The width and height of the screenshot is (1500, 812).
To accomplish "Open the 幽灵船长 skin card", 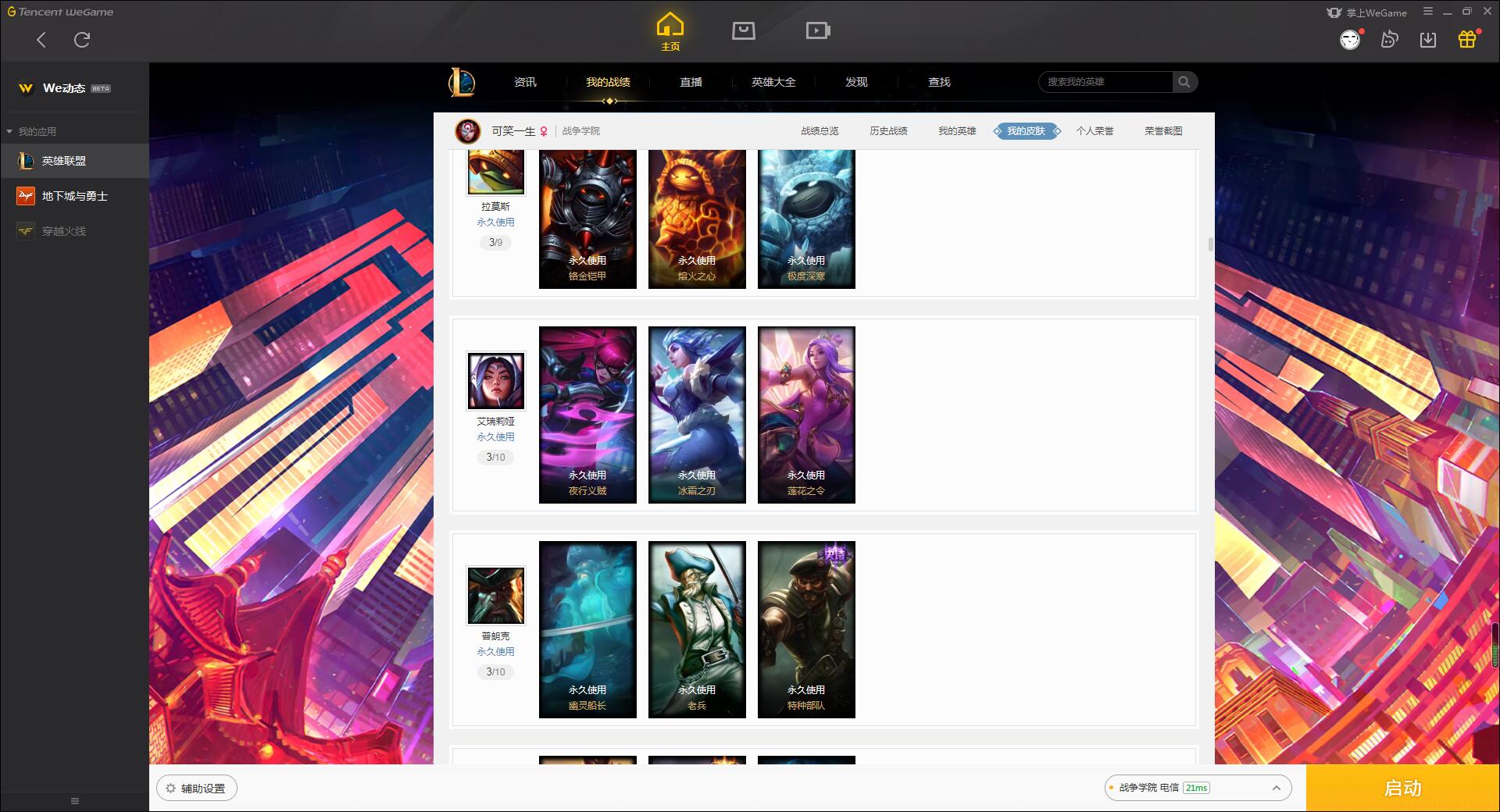I will point(587,629).
